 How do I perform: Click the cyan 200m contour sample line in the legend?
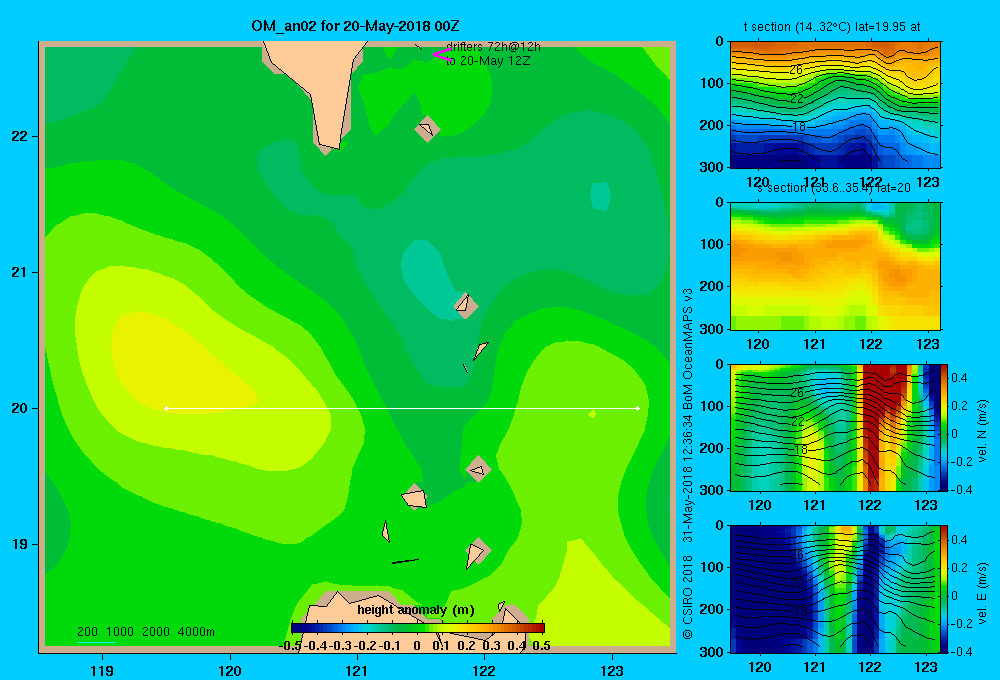[x=96, y=642]
